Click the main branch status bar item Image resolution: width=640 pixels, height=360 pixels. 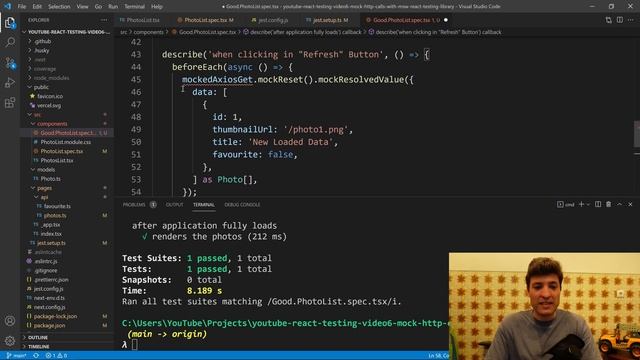point(17,356)
